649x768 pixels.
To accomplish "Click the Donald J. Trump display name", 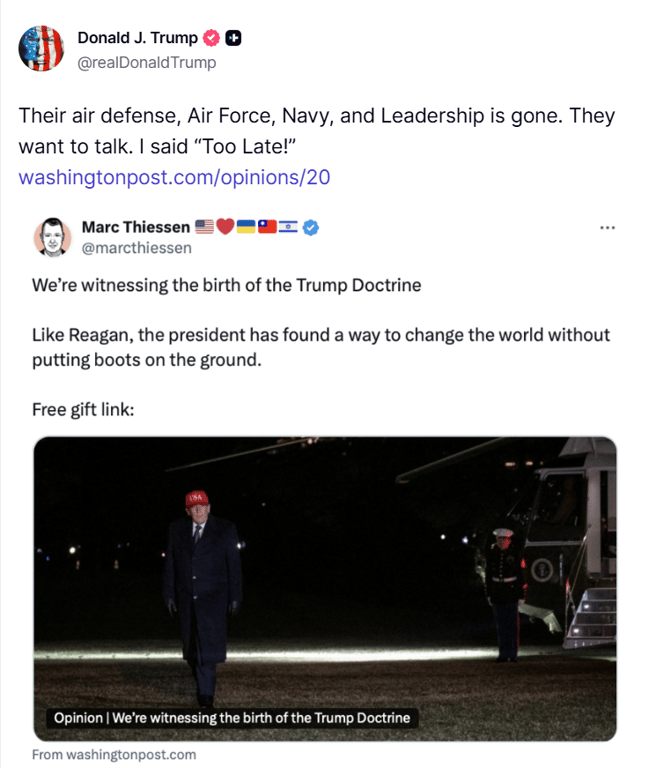I will (137, 39).
